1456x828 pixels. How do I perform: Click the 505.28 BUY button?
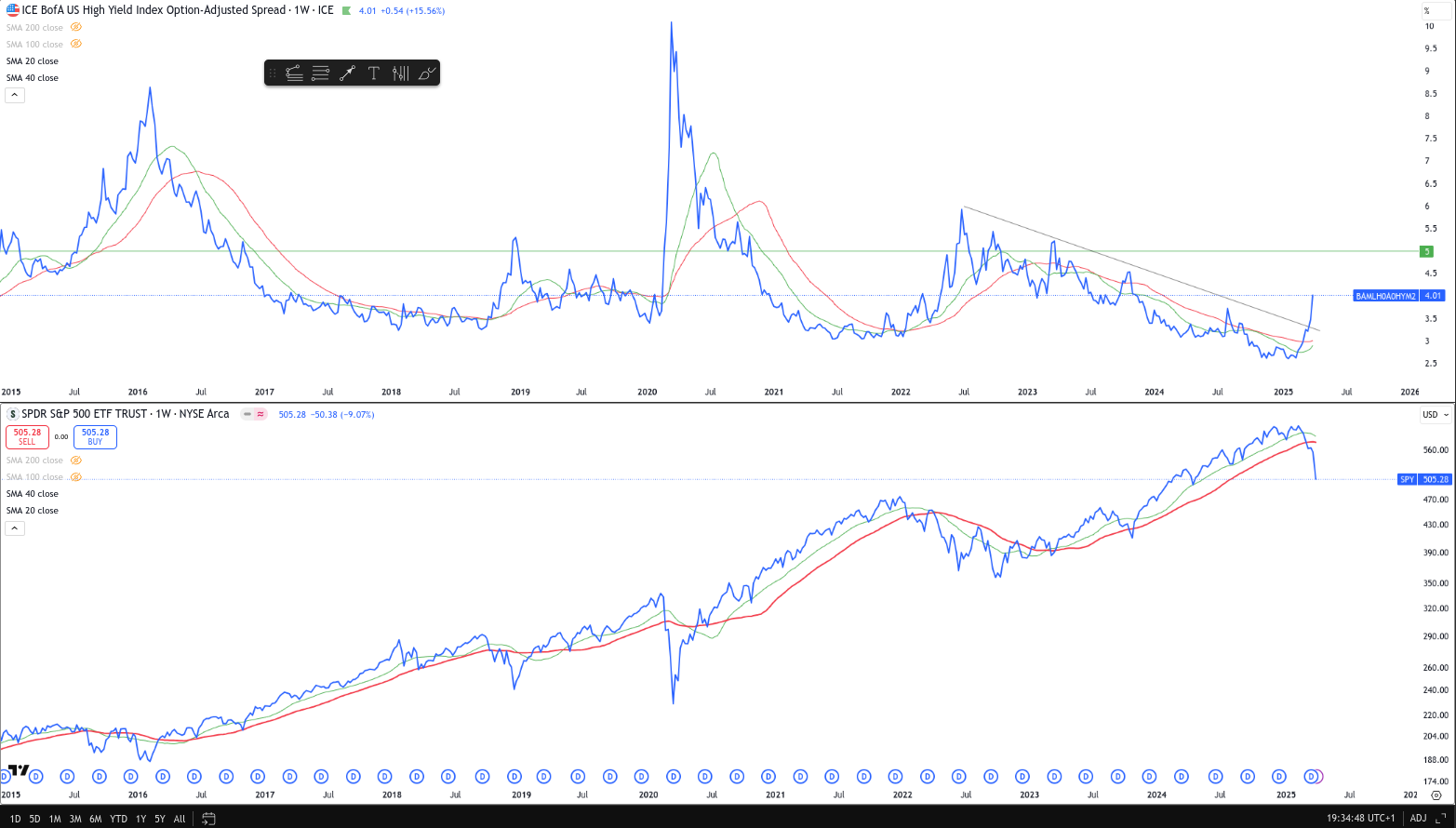pyautogui.click(x=95, y=436)
